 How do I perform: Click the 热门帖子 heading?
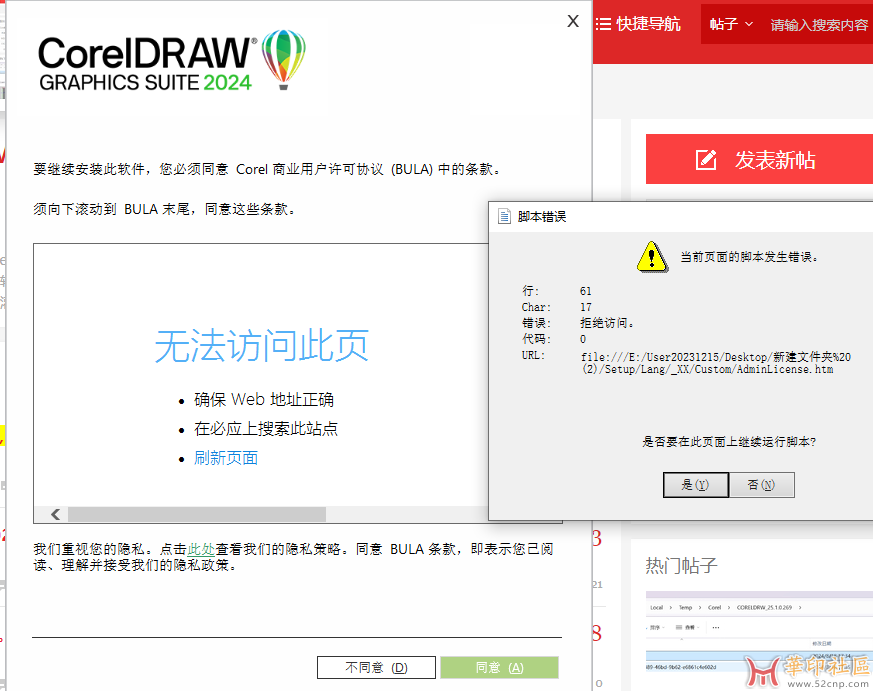[681, 565]
